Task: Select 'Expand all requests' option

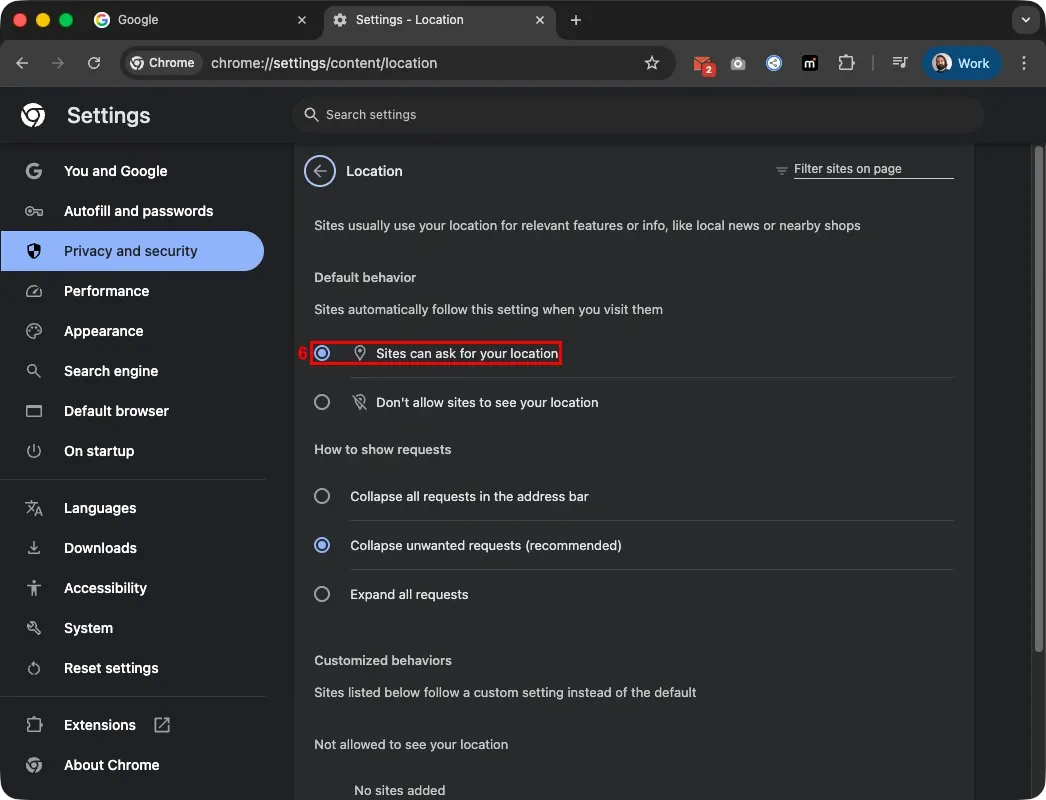Action: tap(322, 594)
